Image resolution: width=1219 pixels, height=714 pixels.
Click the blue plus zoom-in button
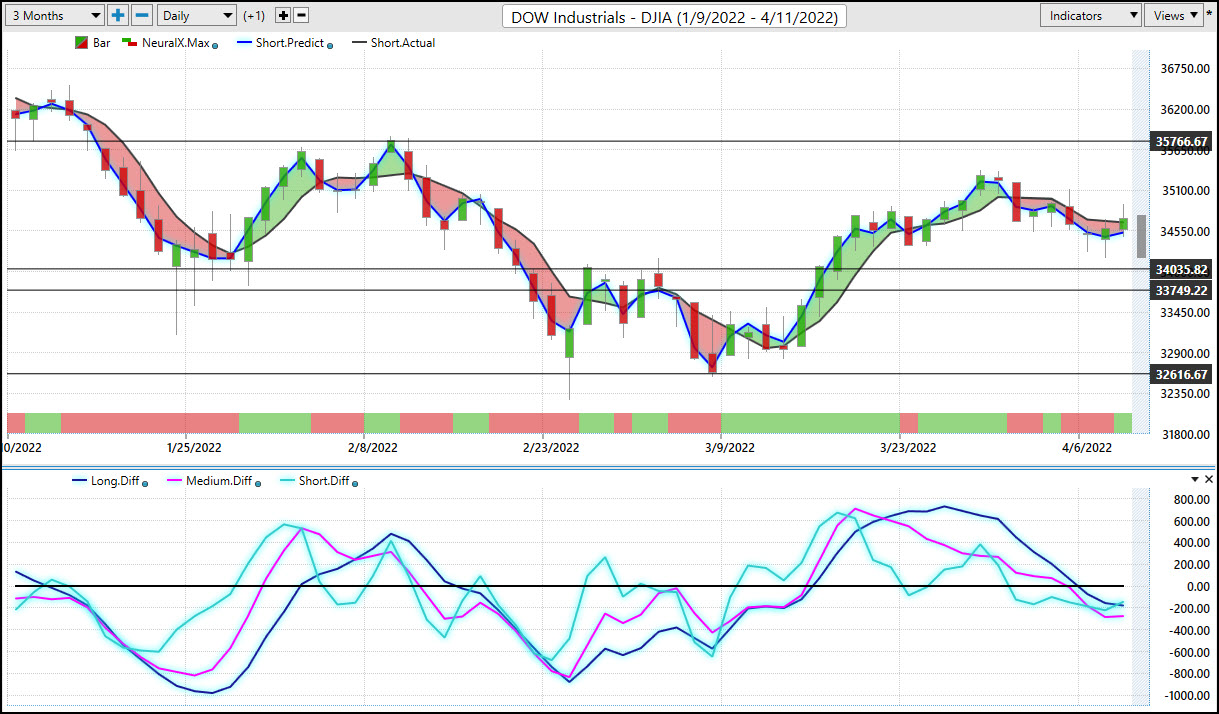point(119,15)
